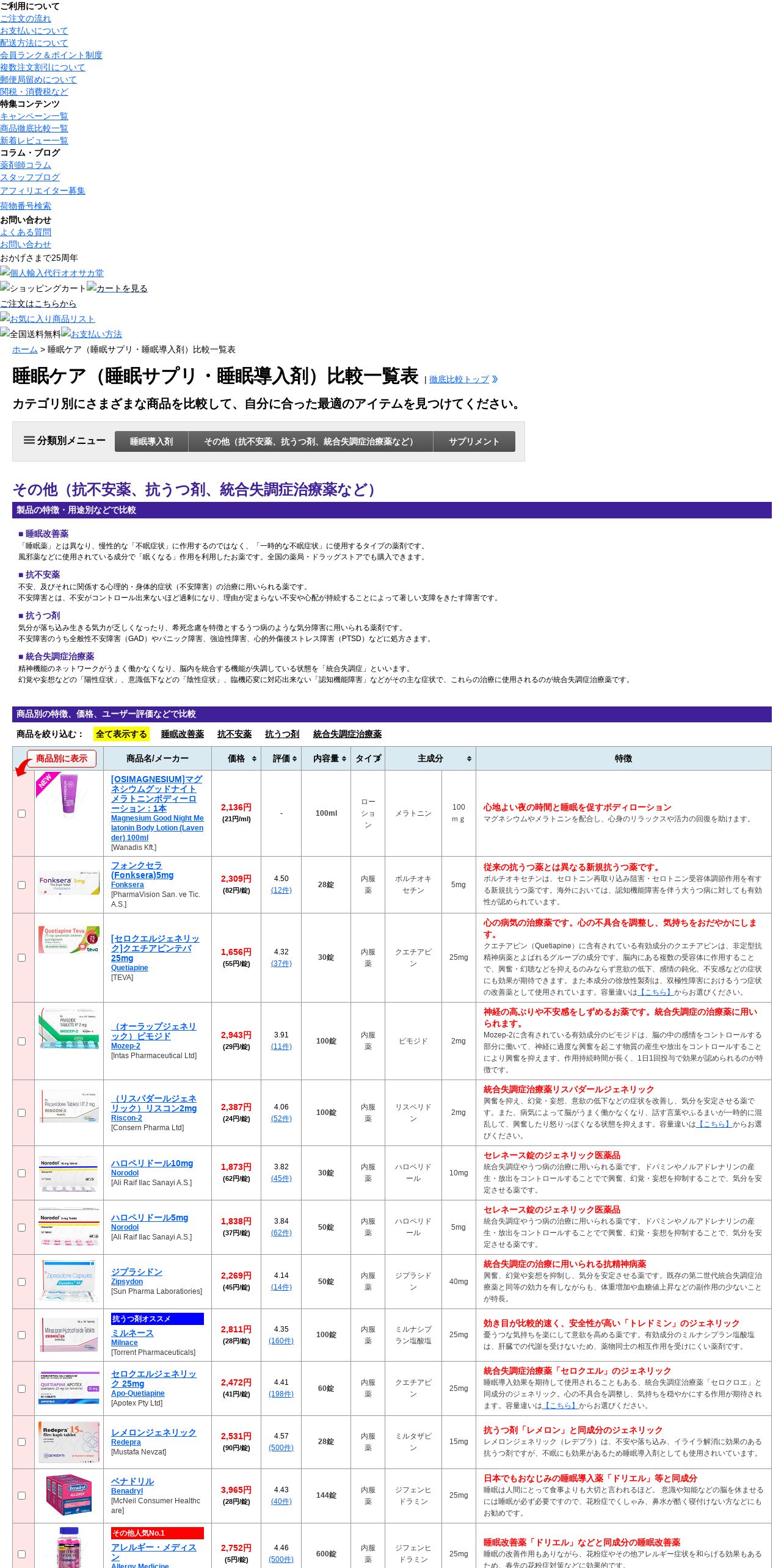Viewport: 784px width, 1568px height.
Task: Check the ミルネース row checkbox
Action: (22, 1335)
